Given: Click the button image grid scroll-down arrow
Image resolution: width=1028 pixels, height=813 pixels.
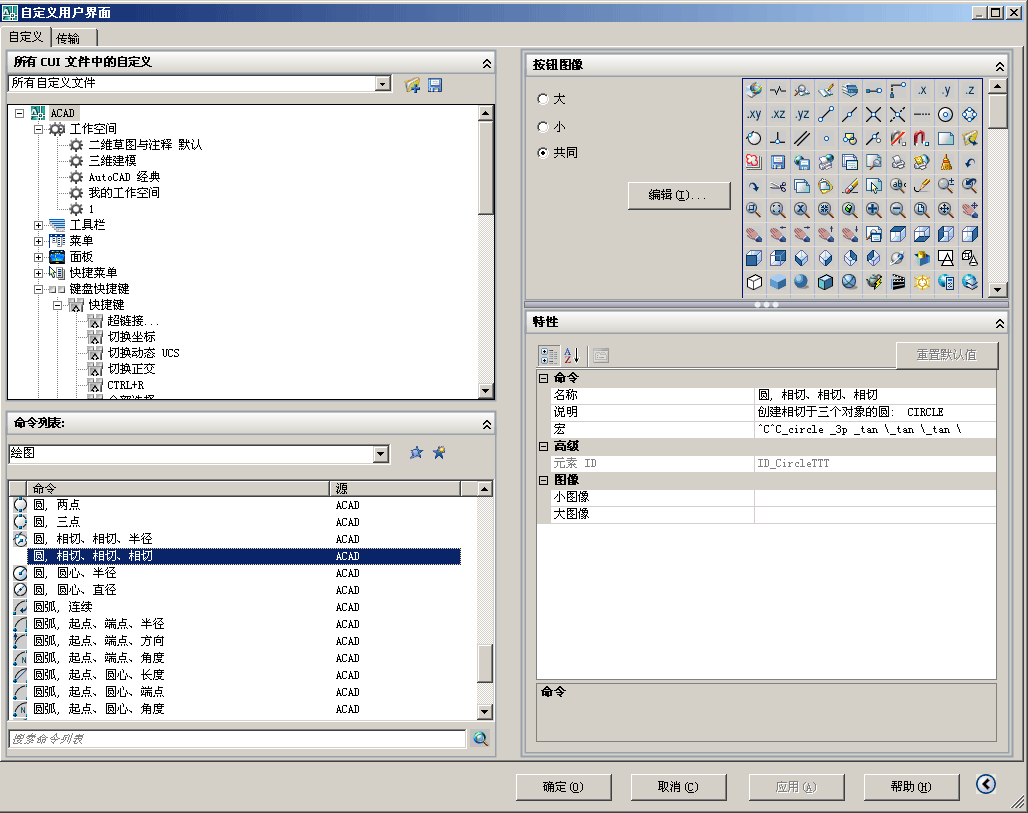Looking at the screenshot, I should click(997, 289).
